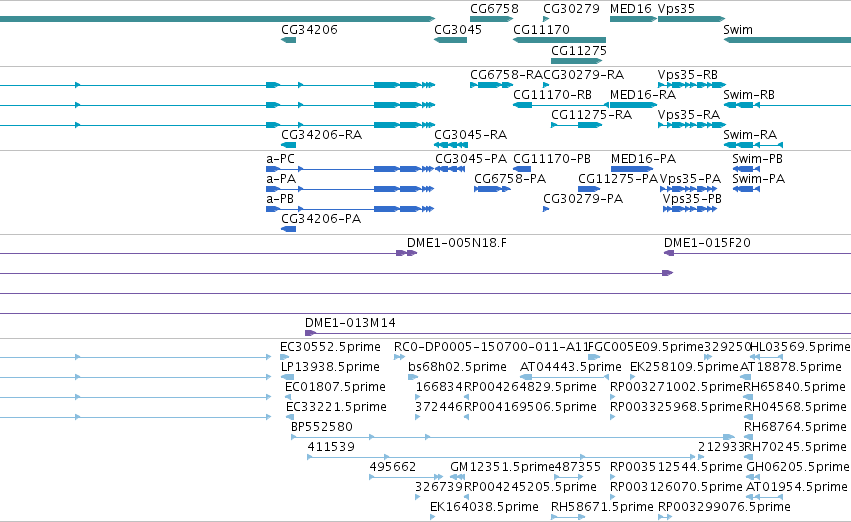This screenshot has height=522, width=851.
Task: Open the EK258109.5prime EST label
Action: click(684, 367)
